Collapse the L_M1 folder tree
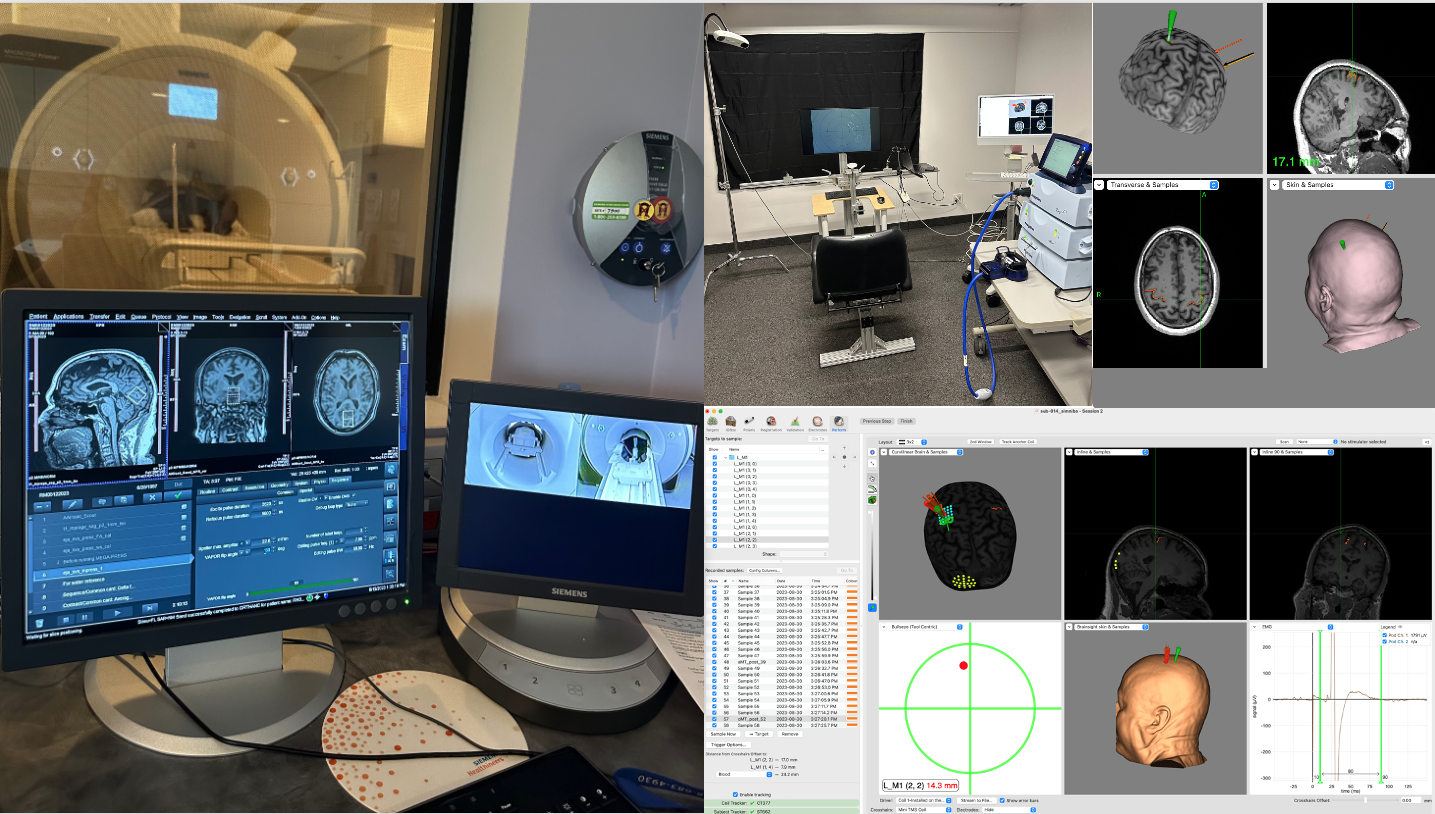The image size is (1435, 814). tap(725, 457)
